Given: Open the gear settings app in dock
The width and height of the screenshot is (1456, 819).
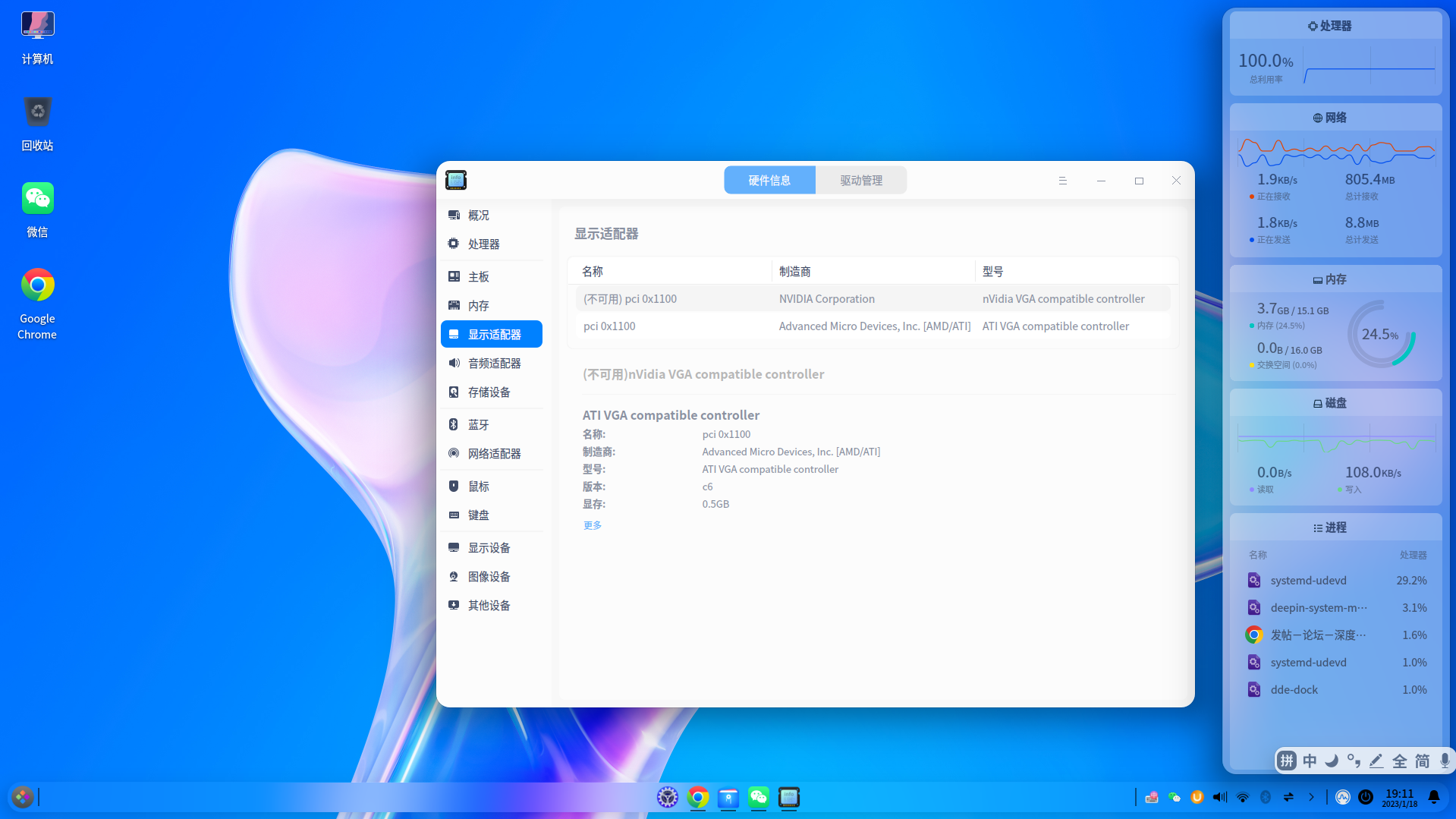Looking at the screenshot, I should pos(668,797).
